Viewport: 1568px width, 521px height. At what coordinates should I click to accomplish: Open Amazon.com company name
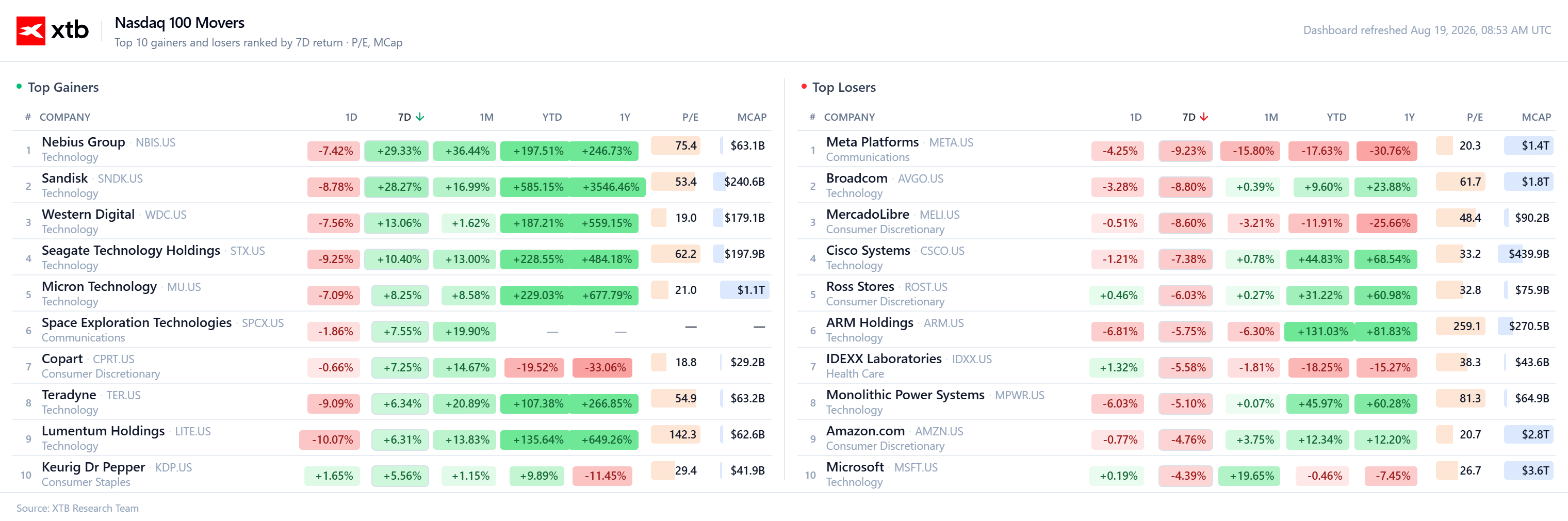coord(865,431)
